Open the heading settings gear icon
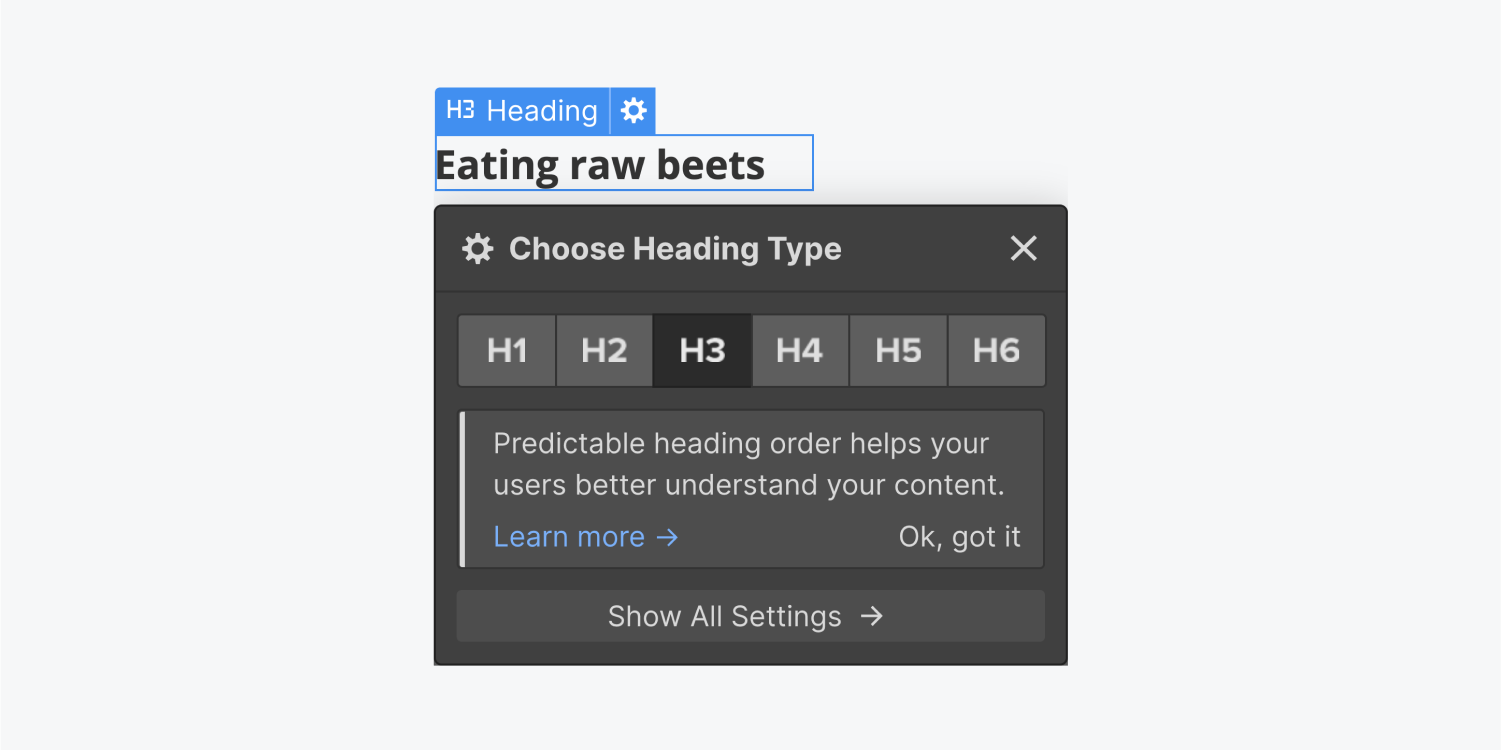The height and width of the screenshot is (751, 1501). point(631,111)
